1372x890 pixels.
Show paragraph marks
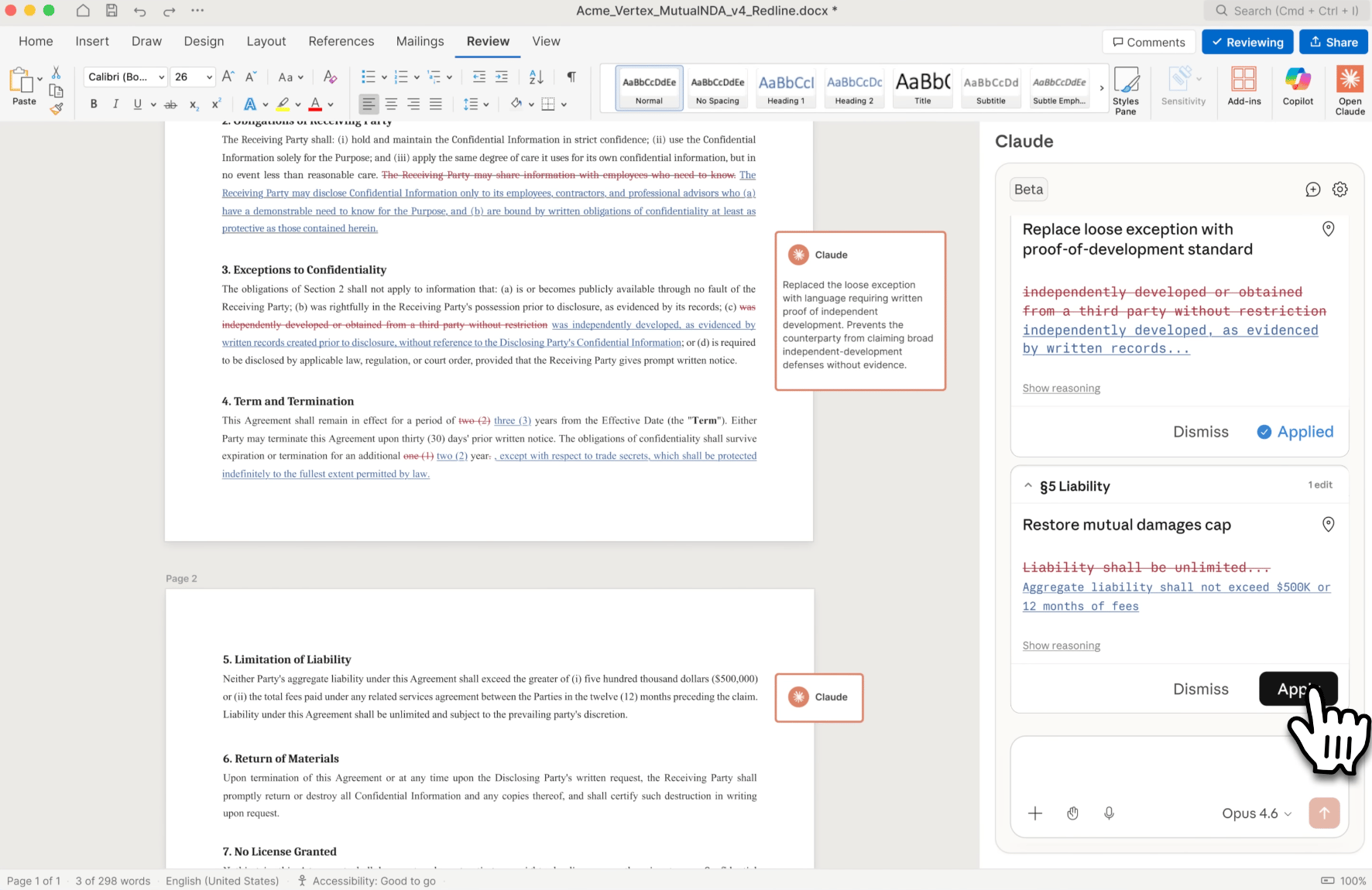[x=571, y=77]
